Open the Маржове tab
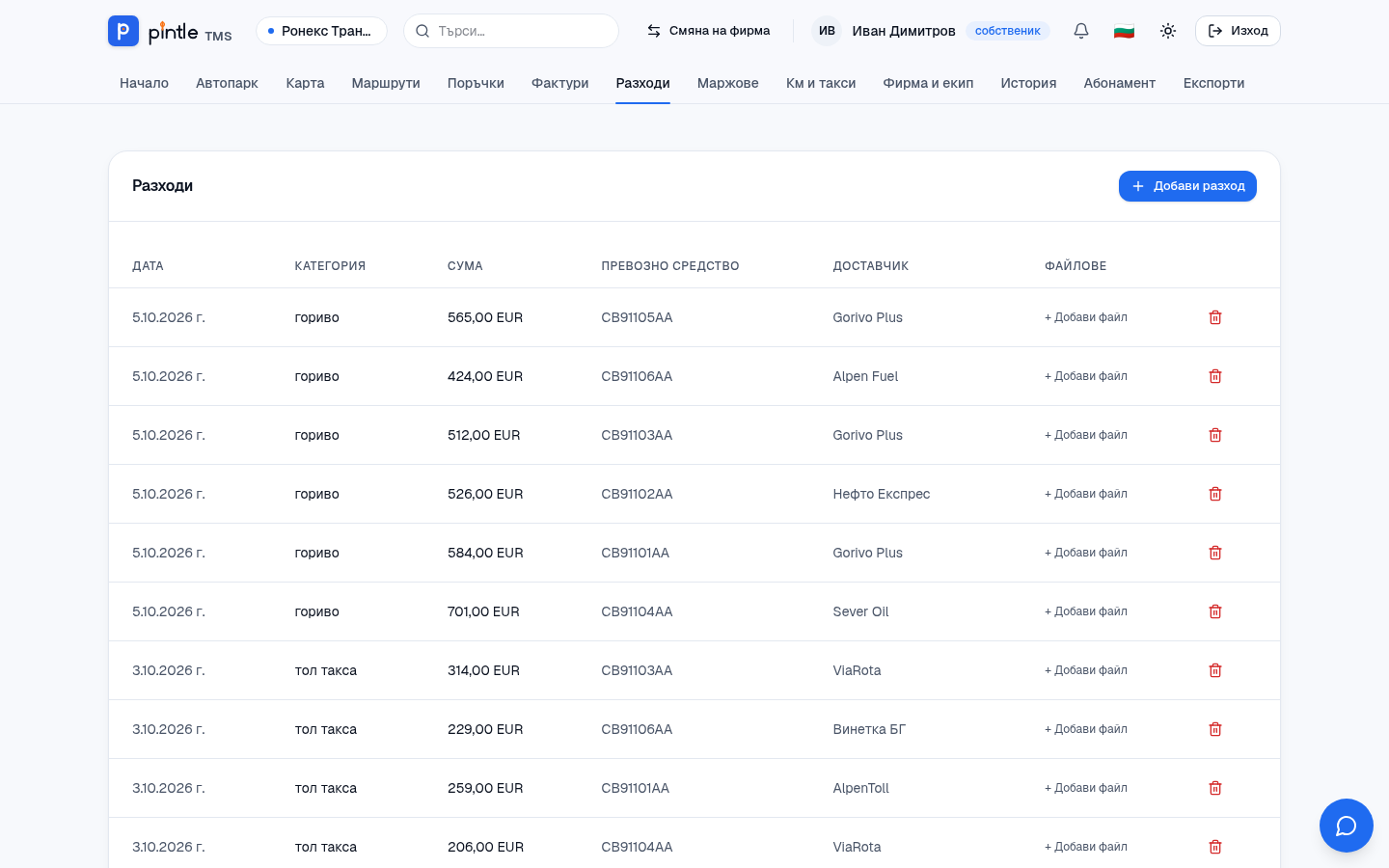 coord(728,83)
